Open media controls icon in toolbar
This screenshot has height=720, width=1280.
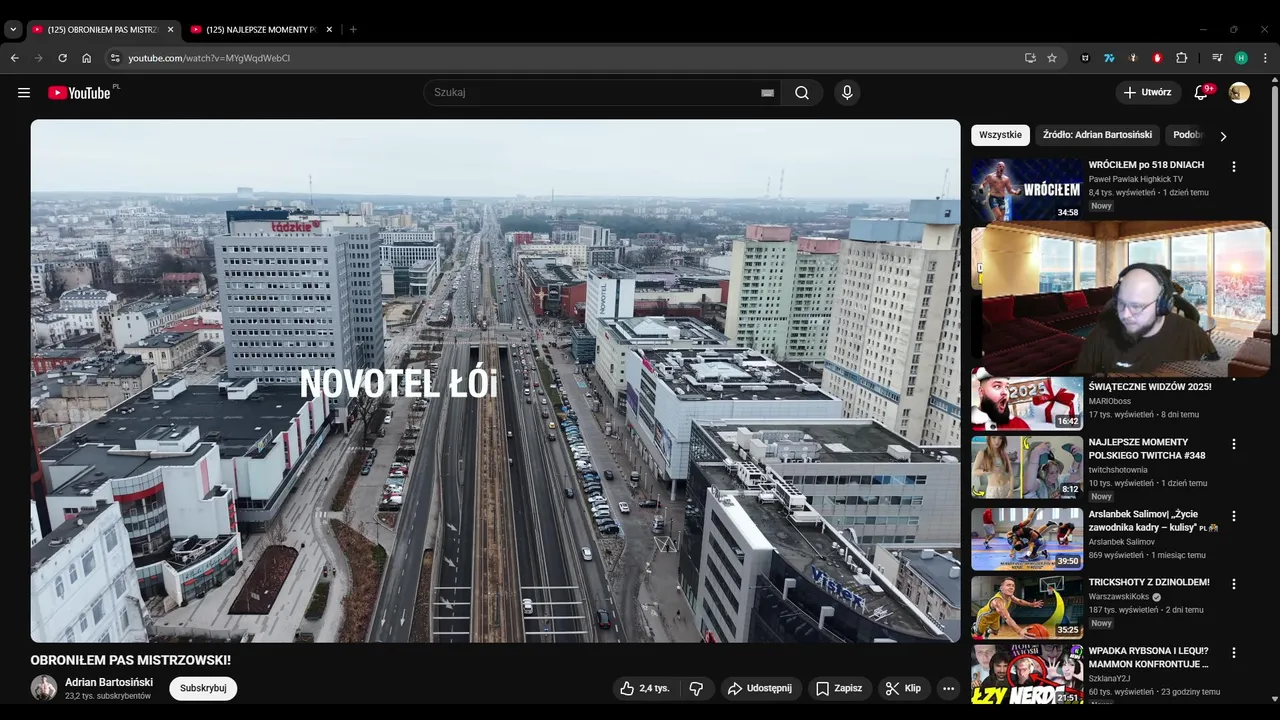pyautogui.click(x=1217, y=58)
